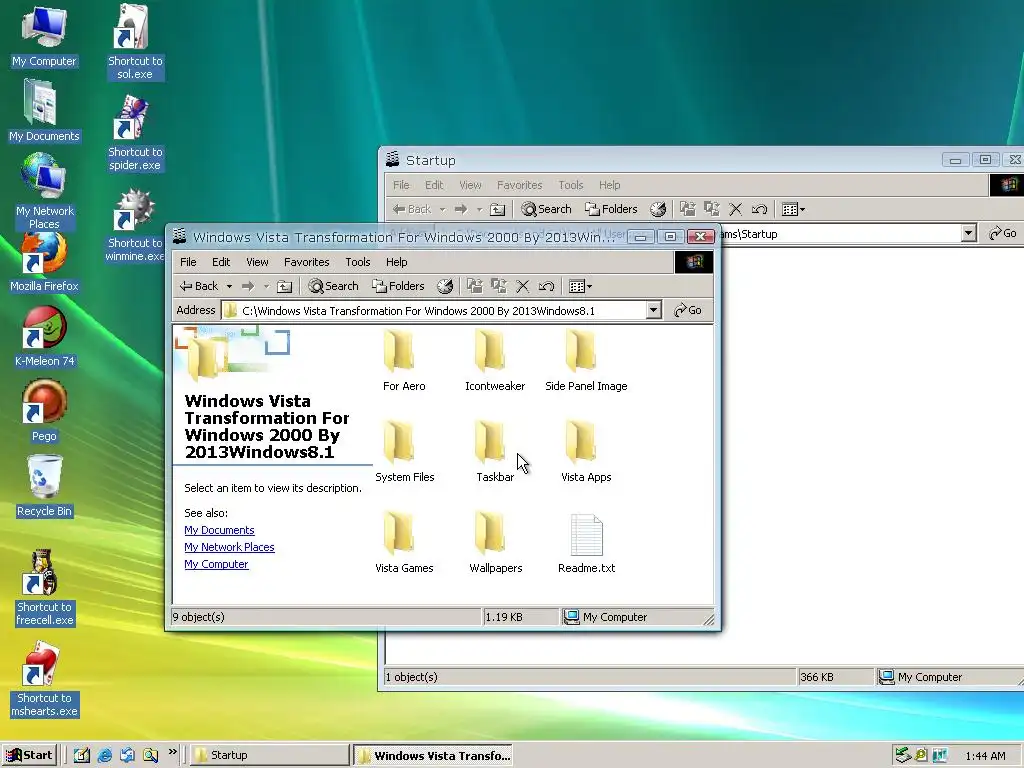Click Go next to front window address bar
The image size is (1024, 768).
pos(688,310)
